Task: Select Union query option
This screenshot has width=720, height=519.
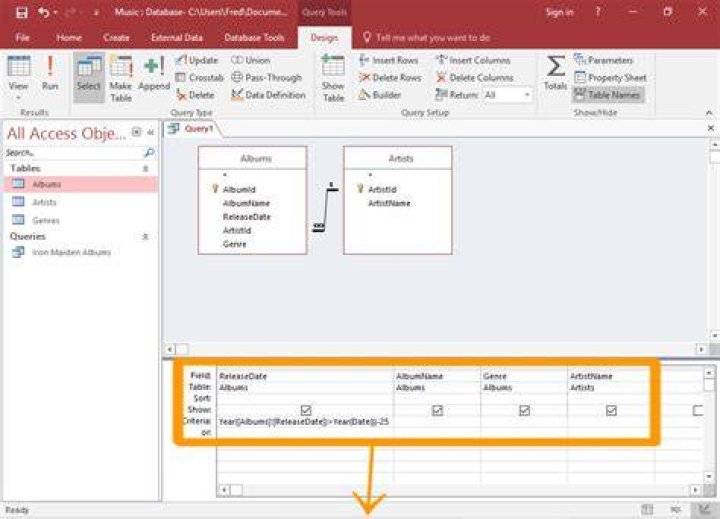Action: pos(250,60)
